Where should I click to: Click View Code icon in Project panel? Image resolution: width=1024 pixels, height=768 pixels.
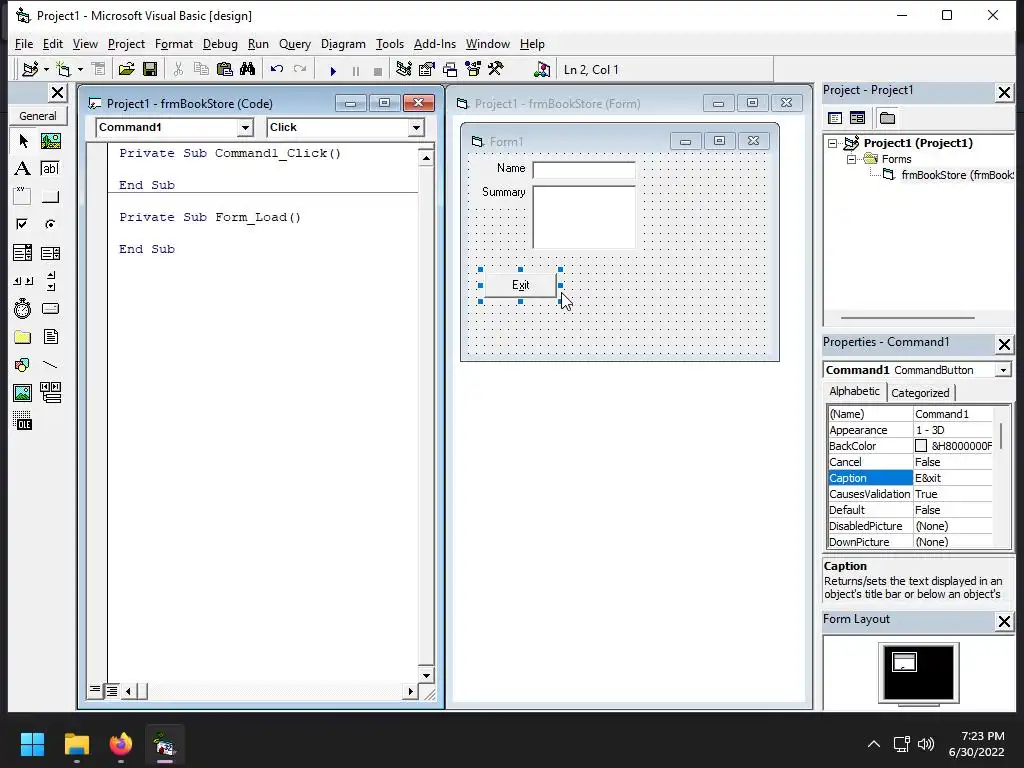point(835,118)
